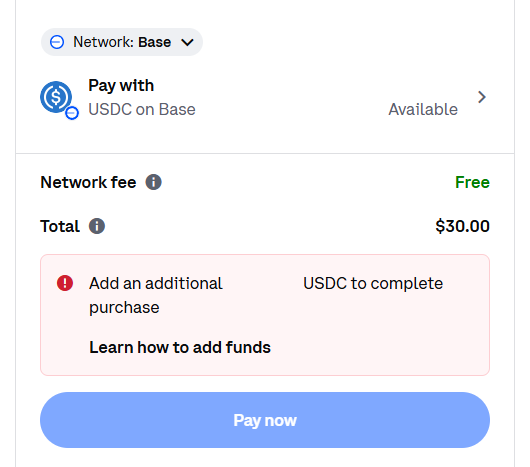Click the Pay with heading
530x467 pixels.
(x=121, y=85)
